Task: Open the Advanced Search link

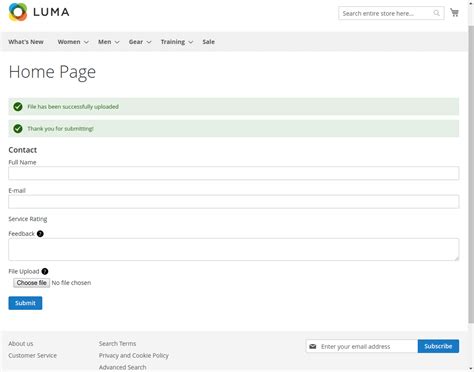Action: click(122, 367)
